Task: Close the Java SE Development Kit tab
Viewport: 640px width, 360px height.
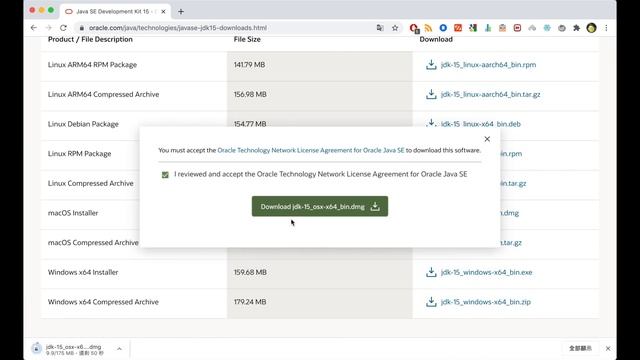Action: 163,11
